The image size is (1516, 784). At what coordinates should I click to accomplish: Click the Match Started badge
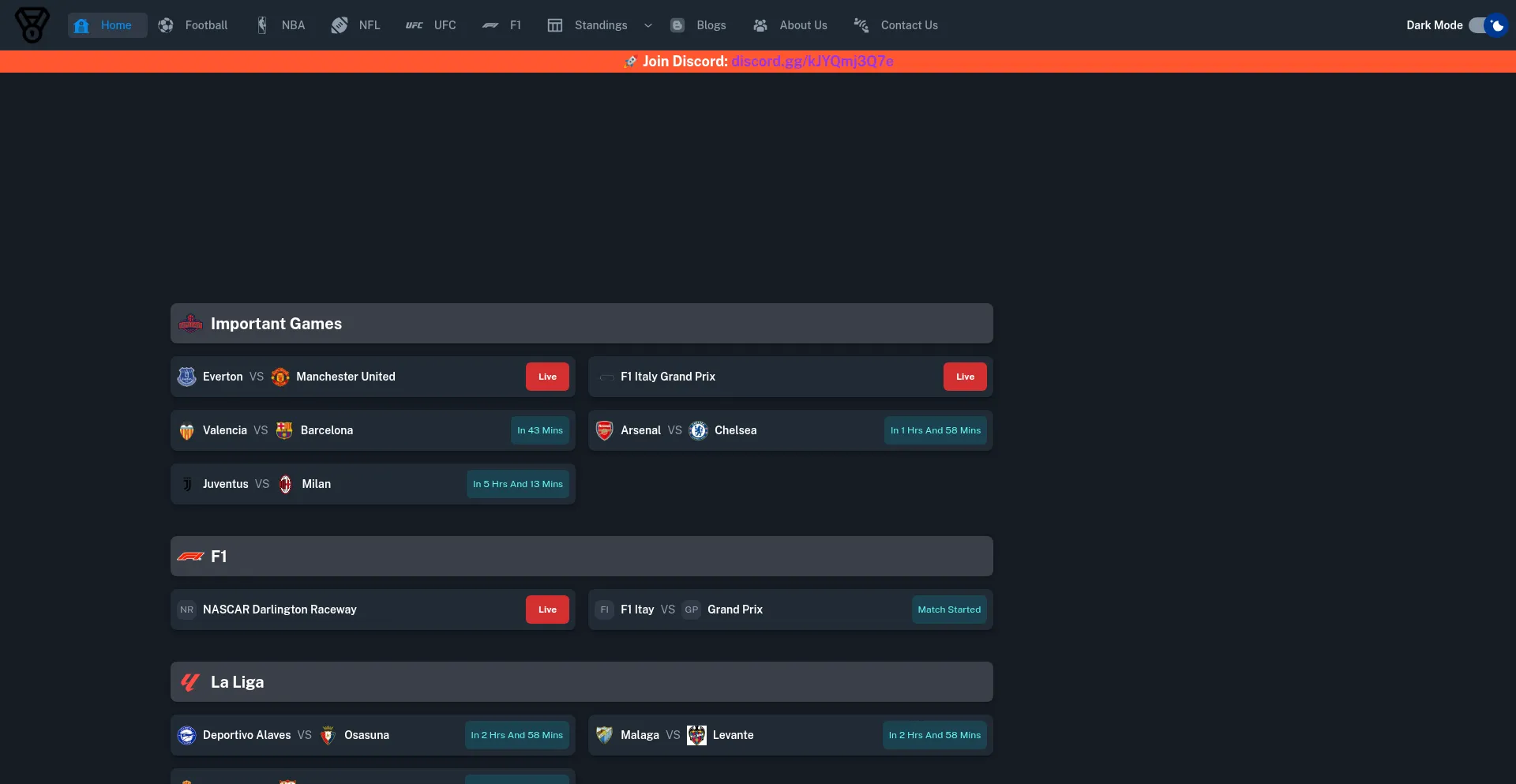949,610
